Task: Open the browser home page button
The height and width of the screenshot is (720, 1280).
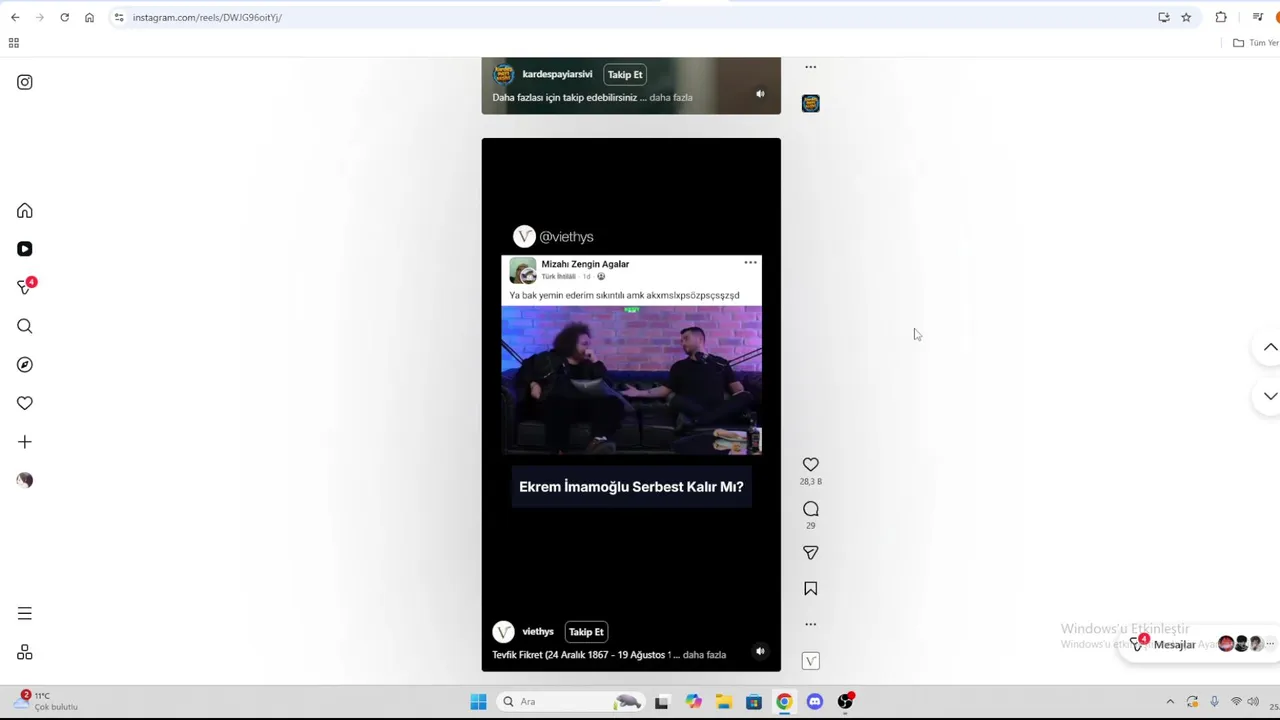Action: click(89, 17)
